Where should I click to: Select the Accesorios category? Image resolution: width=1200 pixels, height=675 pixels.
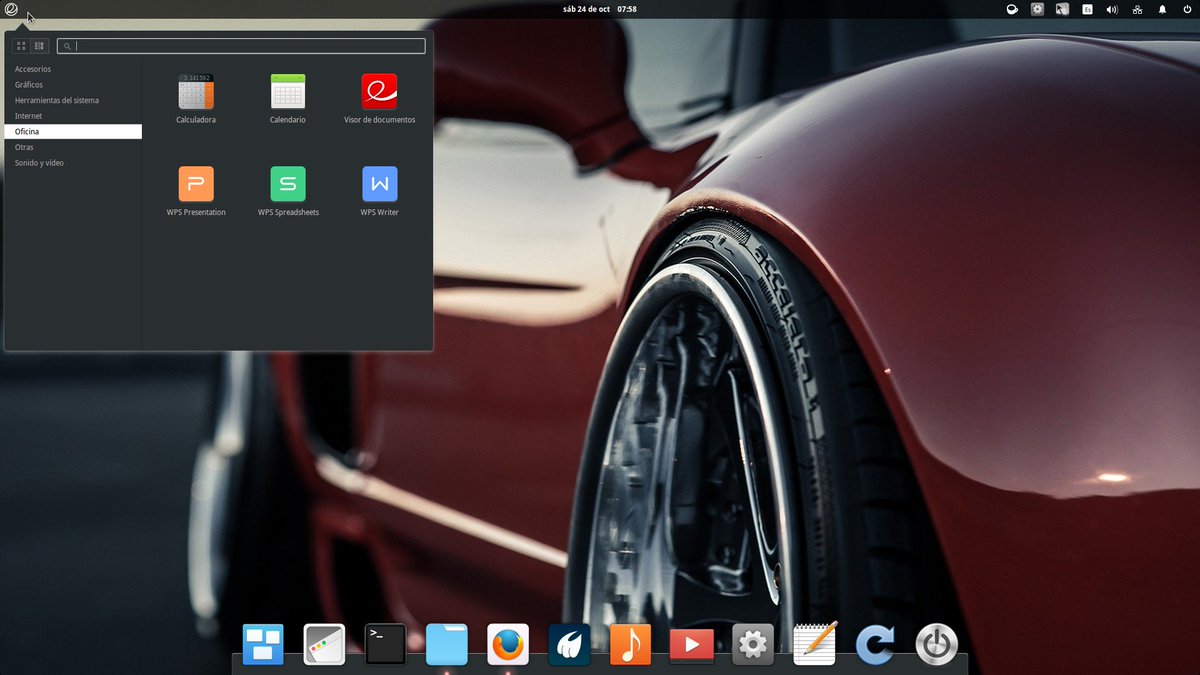[x=73, y=69]
